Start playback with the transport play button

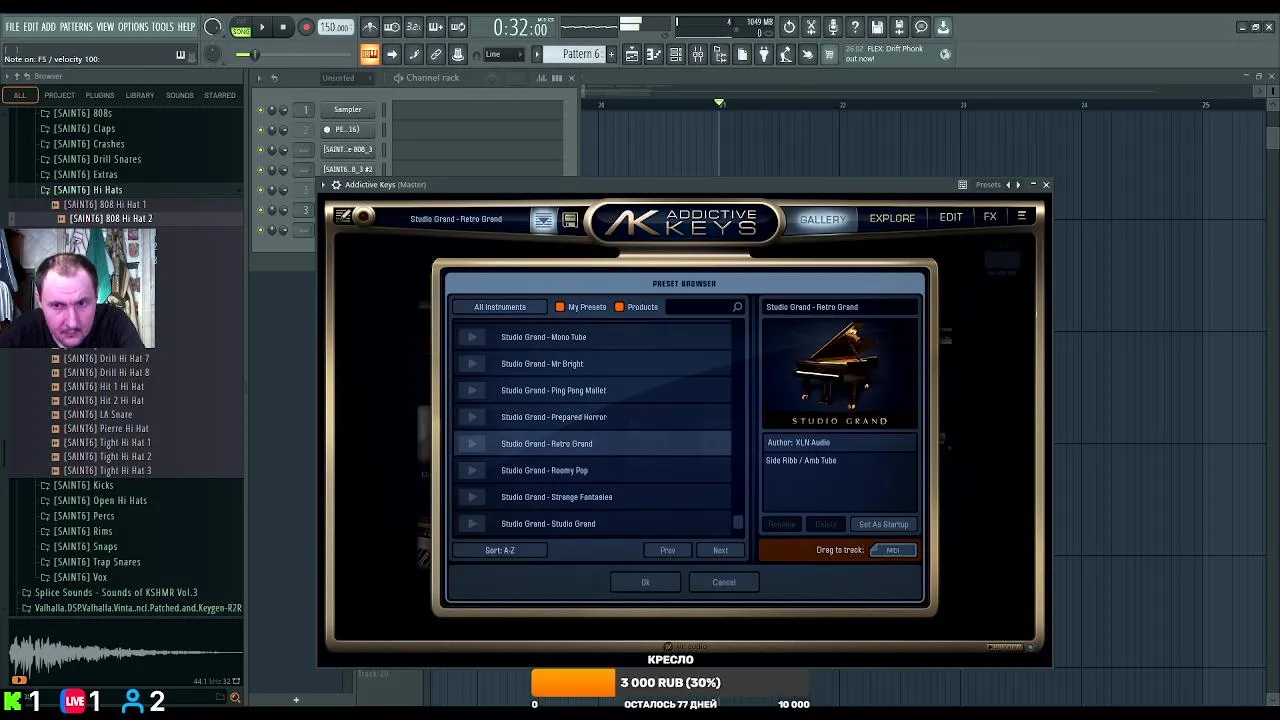click(261, 28)
